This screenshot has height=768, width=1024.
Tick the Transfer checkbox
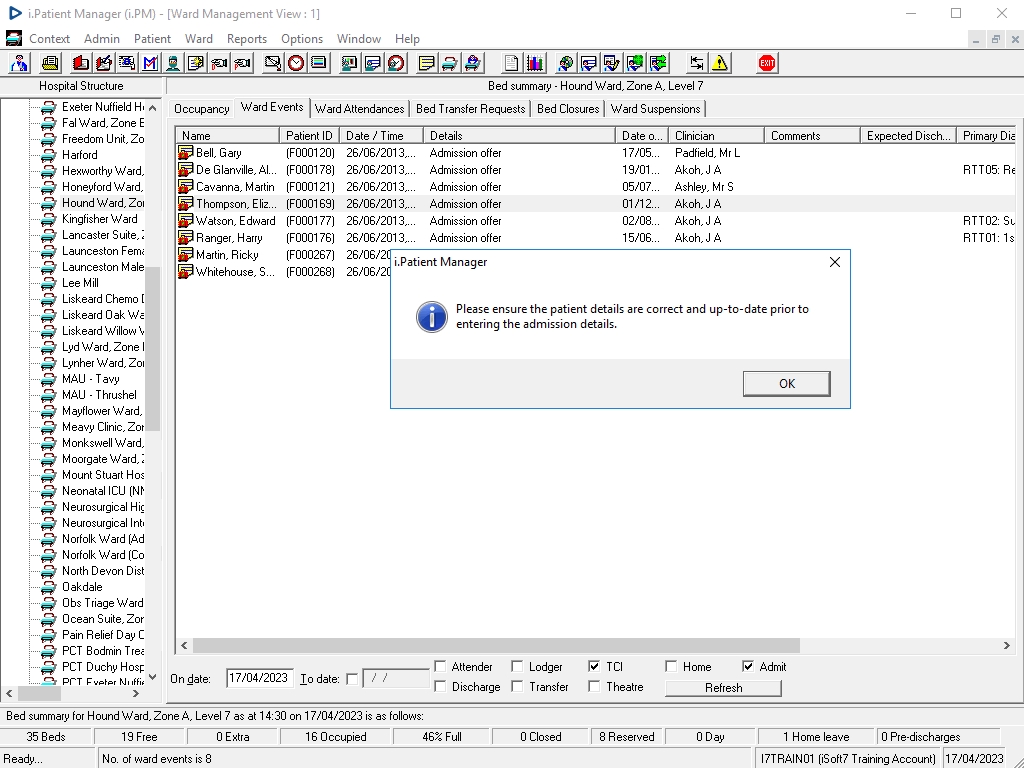point(517,686)
